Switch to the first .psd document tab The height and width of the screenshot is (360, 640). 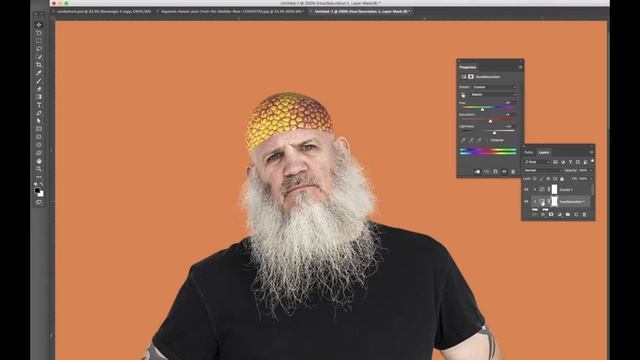tap(104, 11)
